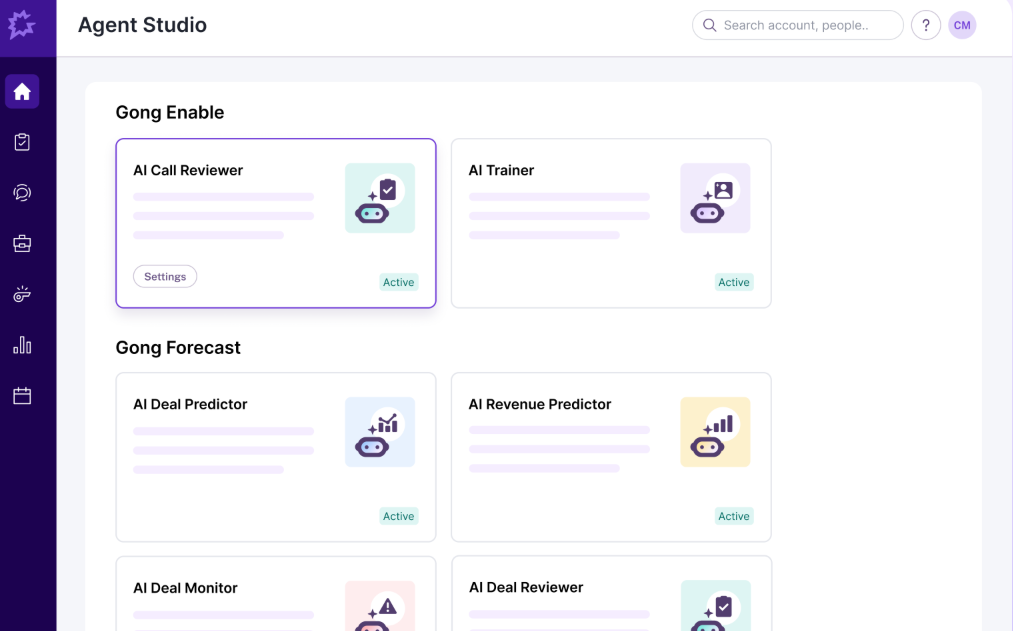The image size is (1013, 631).
Task: Select the AI Deal Predictor card title
Action: tap(190, 404)
